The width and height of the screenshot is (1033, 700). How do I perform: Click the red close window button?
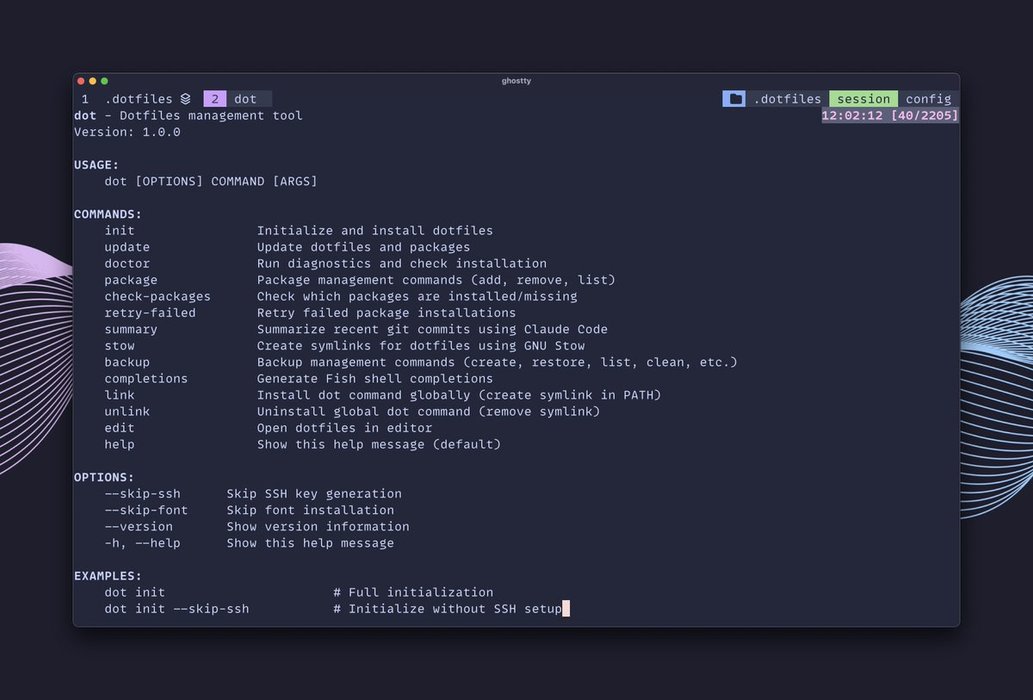point(82,81)
